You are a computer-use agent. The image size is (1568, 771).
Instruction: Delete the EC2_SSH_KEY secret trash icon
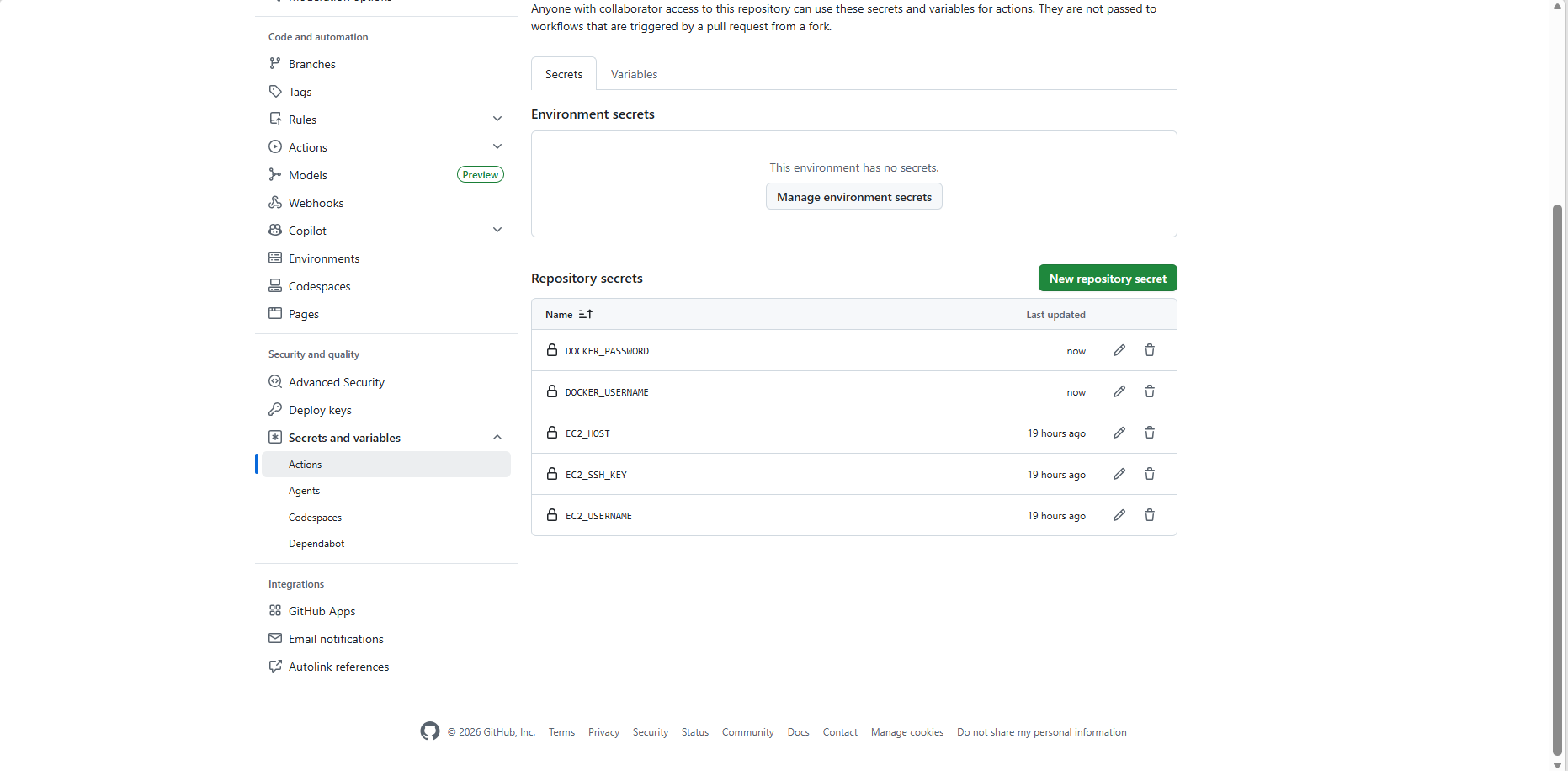click(x=1150, y=474)
